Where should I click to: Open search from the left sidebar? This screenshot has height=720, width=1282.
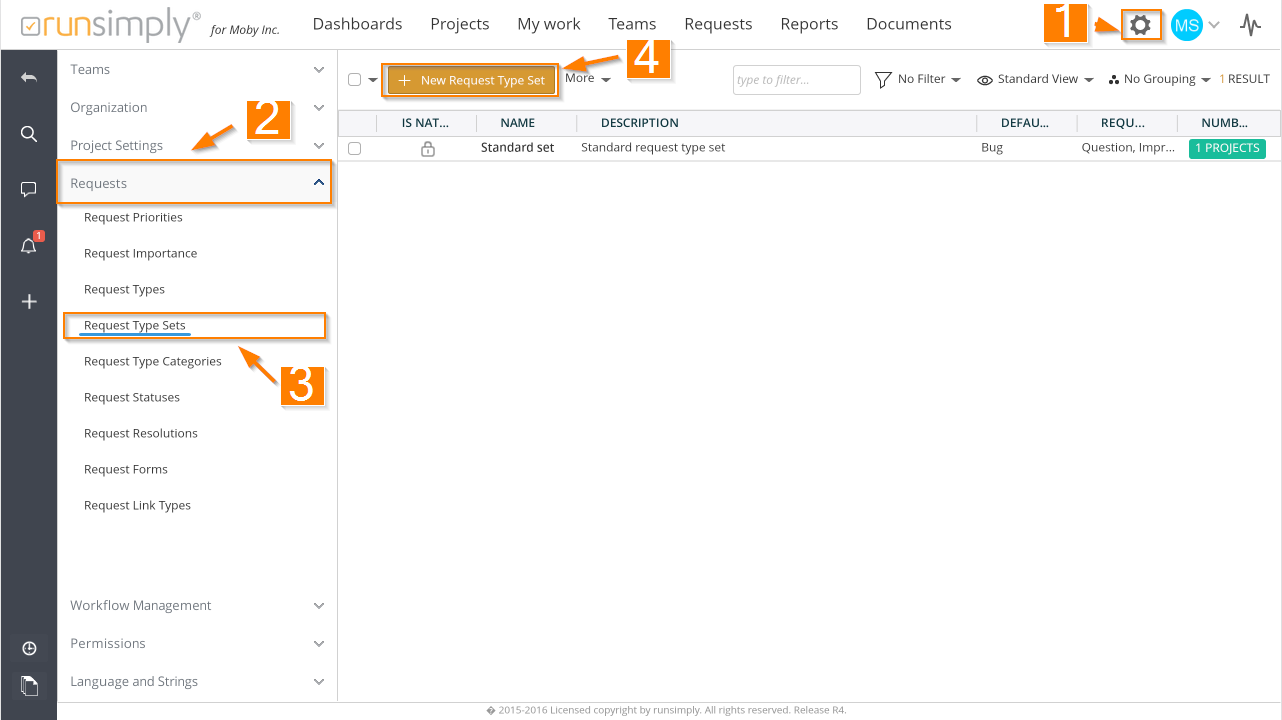[x=29, y=134]
